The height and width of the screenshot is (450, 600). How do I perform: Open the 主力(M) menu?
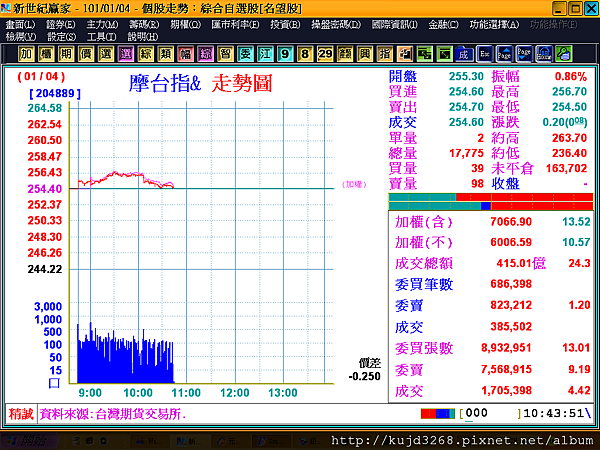point(102,25)
